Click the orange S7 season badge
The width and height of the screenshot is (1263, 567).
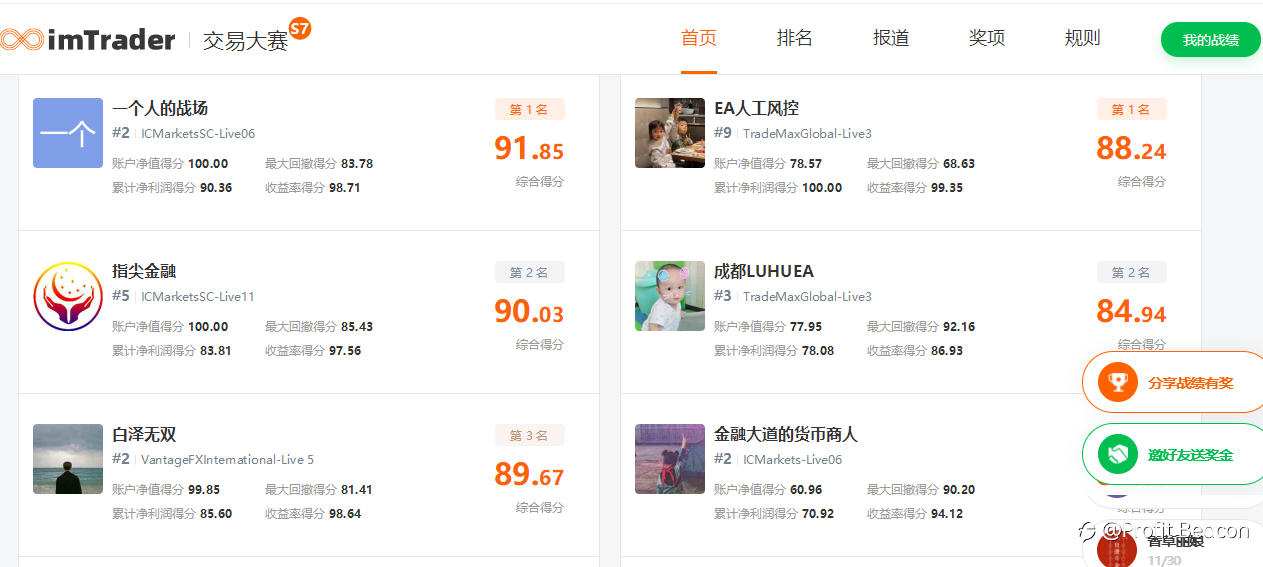299,28
